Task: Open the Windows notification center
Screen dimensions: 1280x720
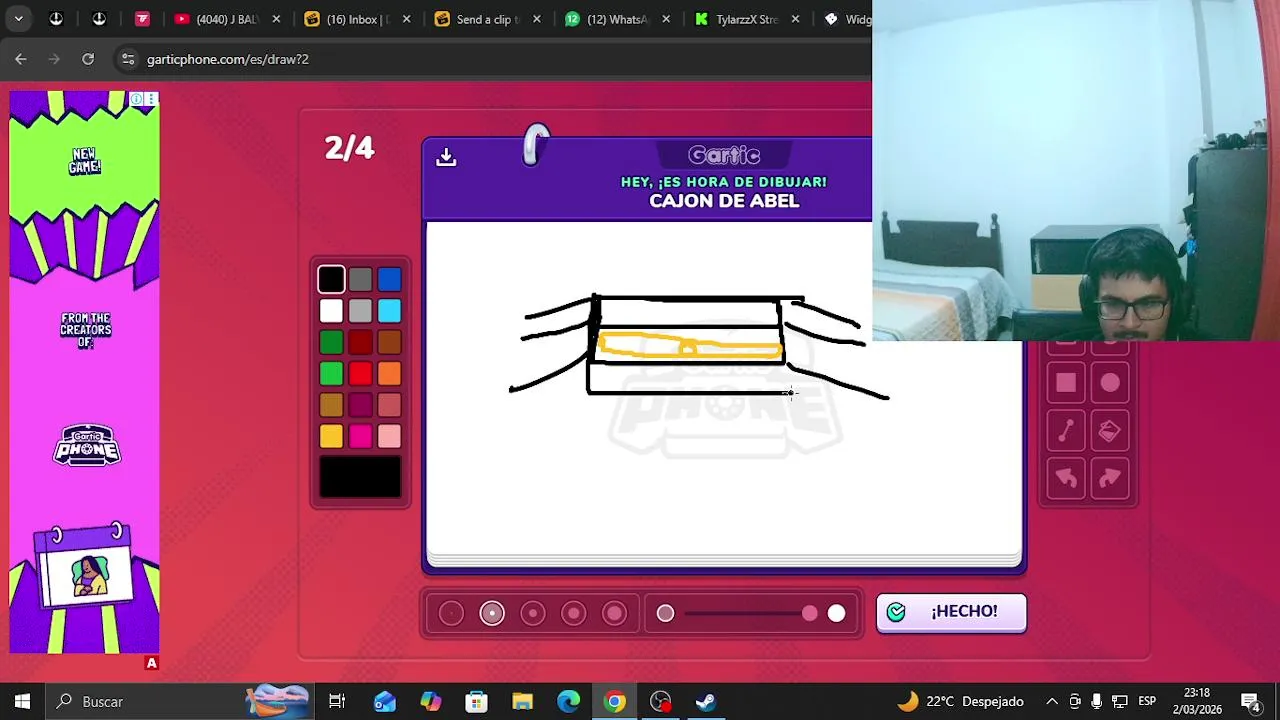Action: [1250, 702]
